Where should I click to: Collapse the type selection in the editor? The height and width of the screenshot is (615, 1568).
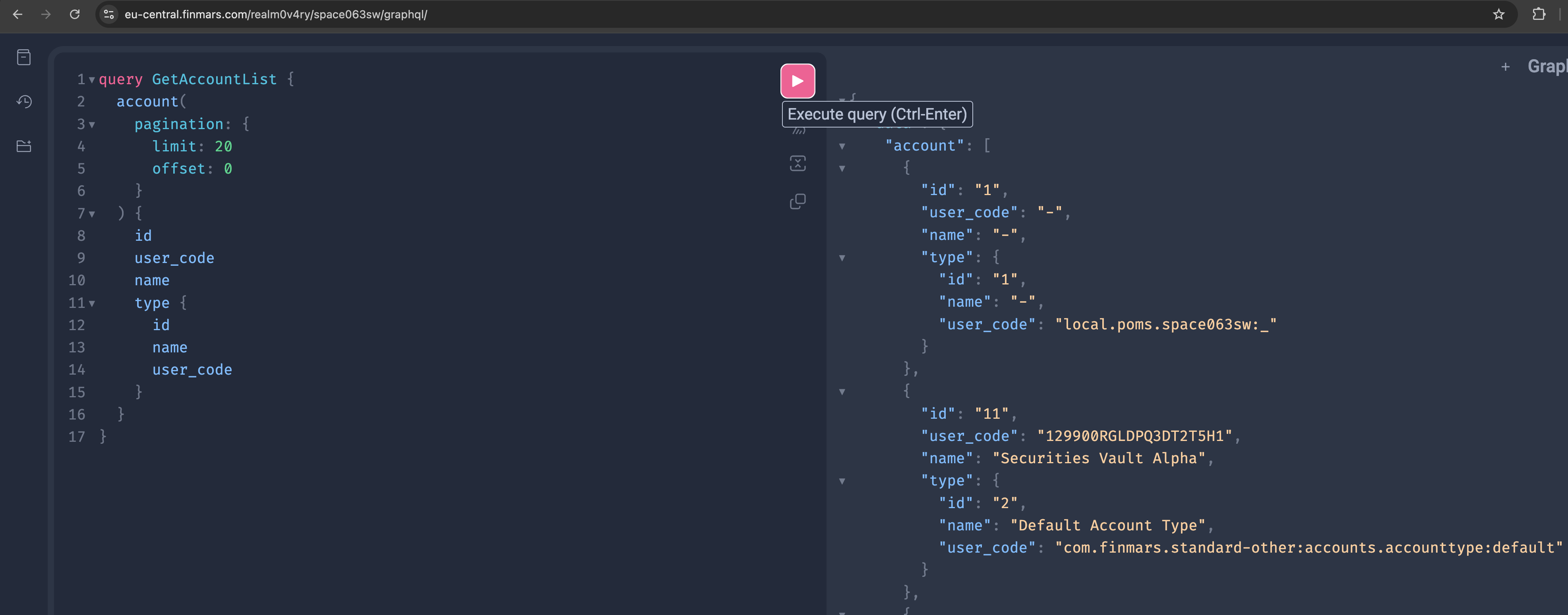pyautogui.click(x=92, y=303)
